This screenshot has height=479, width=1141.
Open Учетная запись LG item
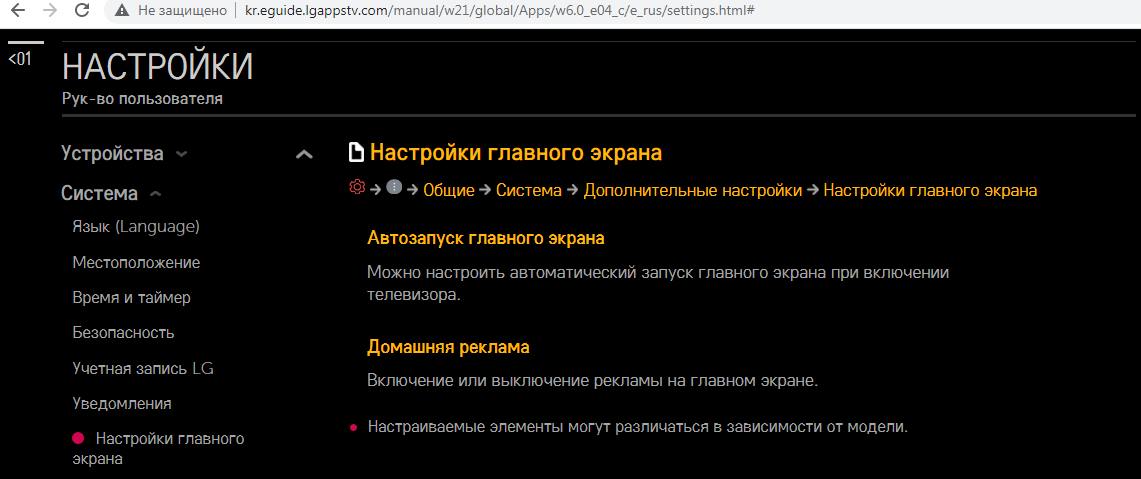[143, 368]
